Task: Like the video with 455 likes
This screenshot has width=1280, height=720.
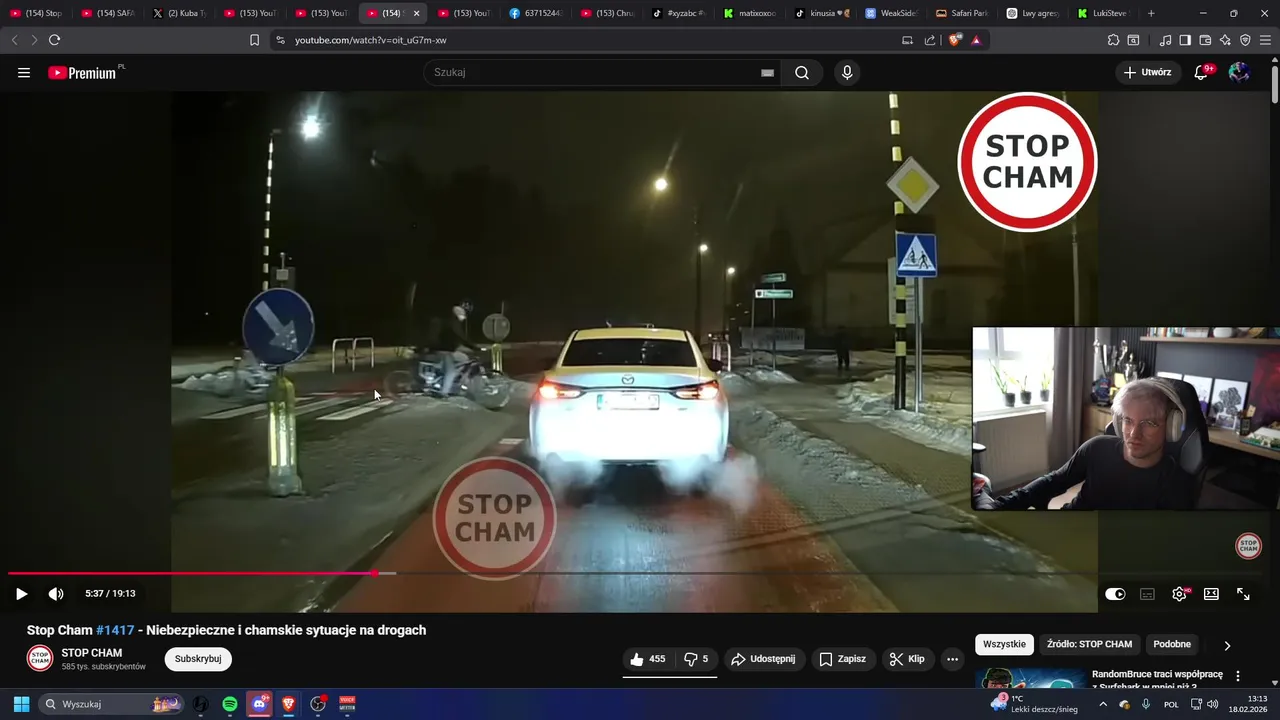Action: point(648,659)
